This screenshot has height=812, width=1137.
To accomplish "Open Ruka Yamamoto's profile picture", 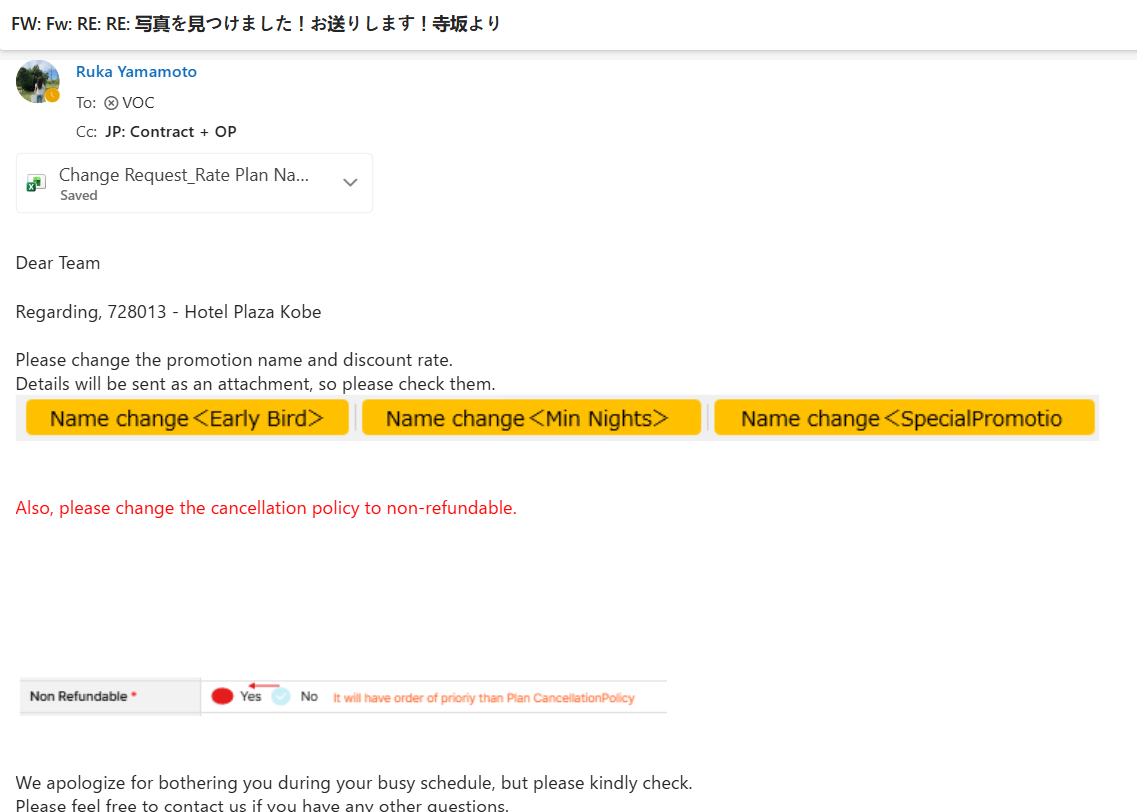I will pos(37,81).
